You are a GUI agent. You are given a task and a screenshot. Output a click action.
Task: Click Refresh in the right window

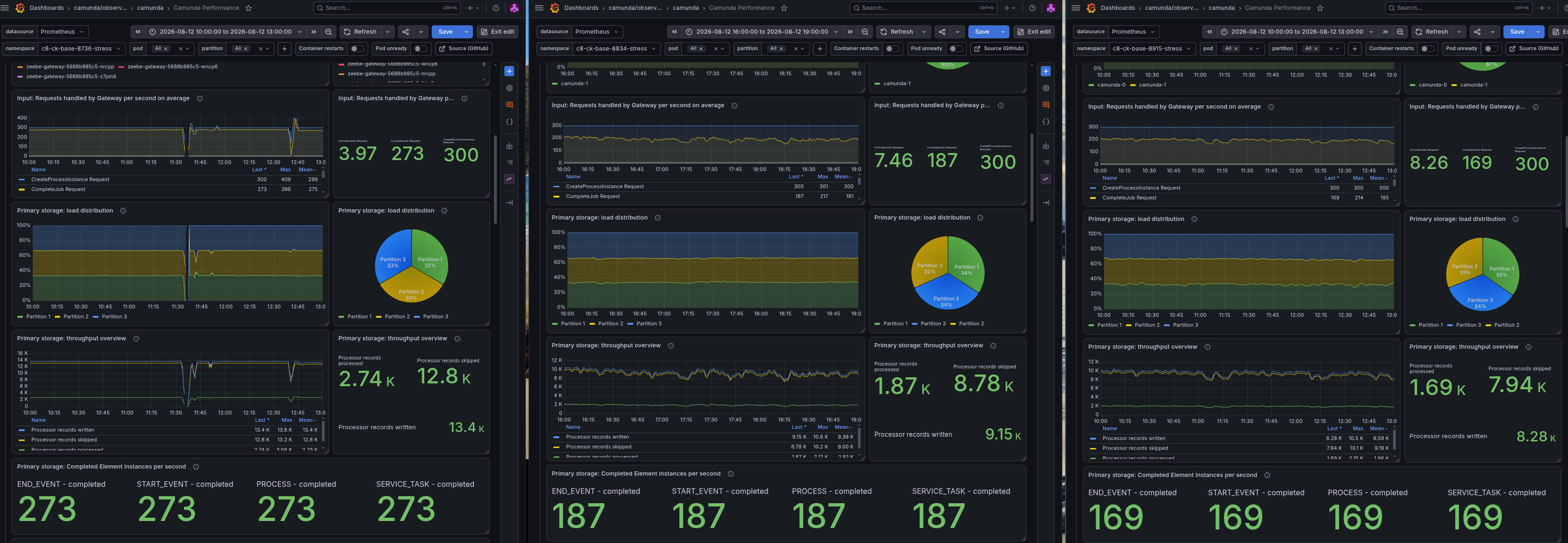coord(1432,32)
